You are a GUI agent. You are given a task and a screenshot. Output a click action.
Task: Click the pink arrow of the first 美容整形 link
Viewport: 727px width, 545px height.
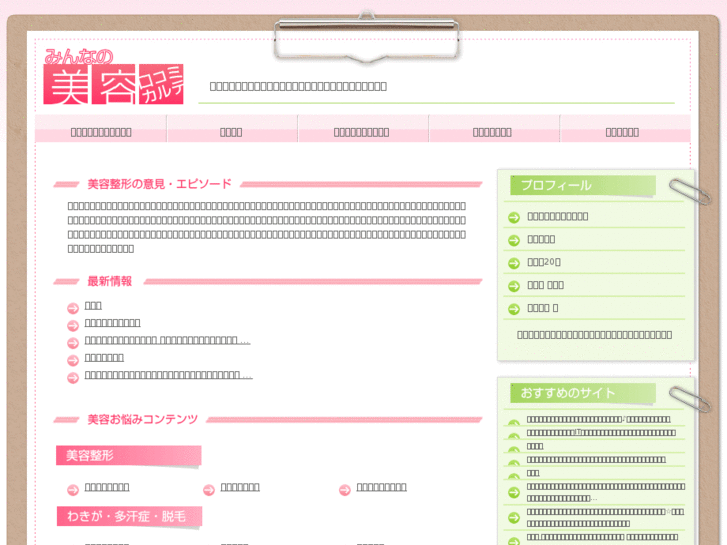[73, 490]
